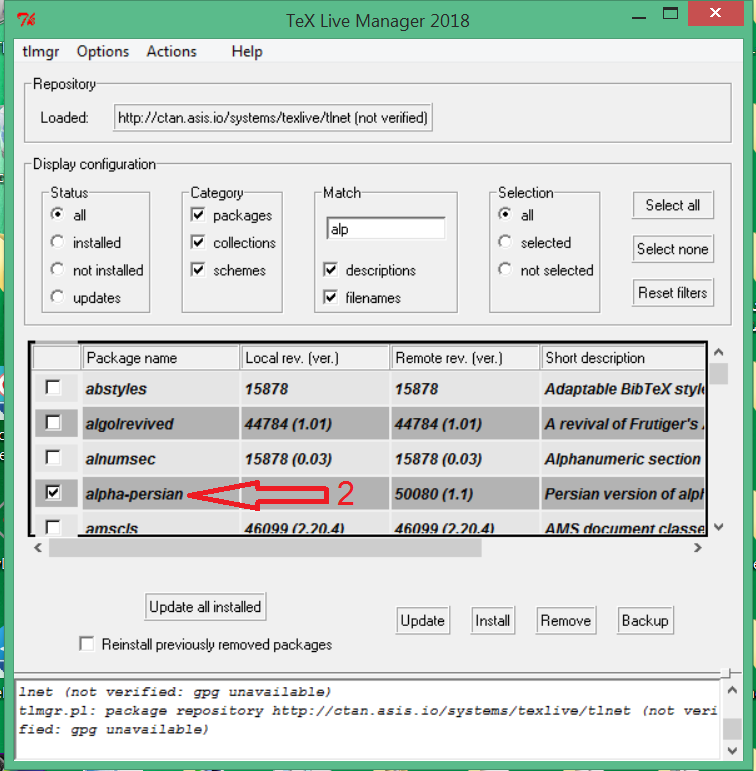Click the TeX Live Tk title bar icon

click(x=26, y=20)
